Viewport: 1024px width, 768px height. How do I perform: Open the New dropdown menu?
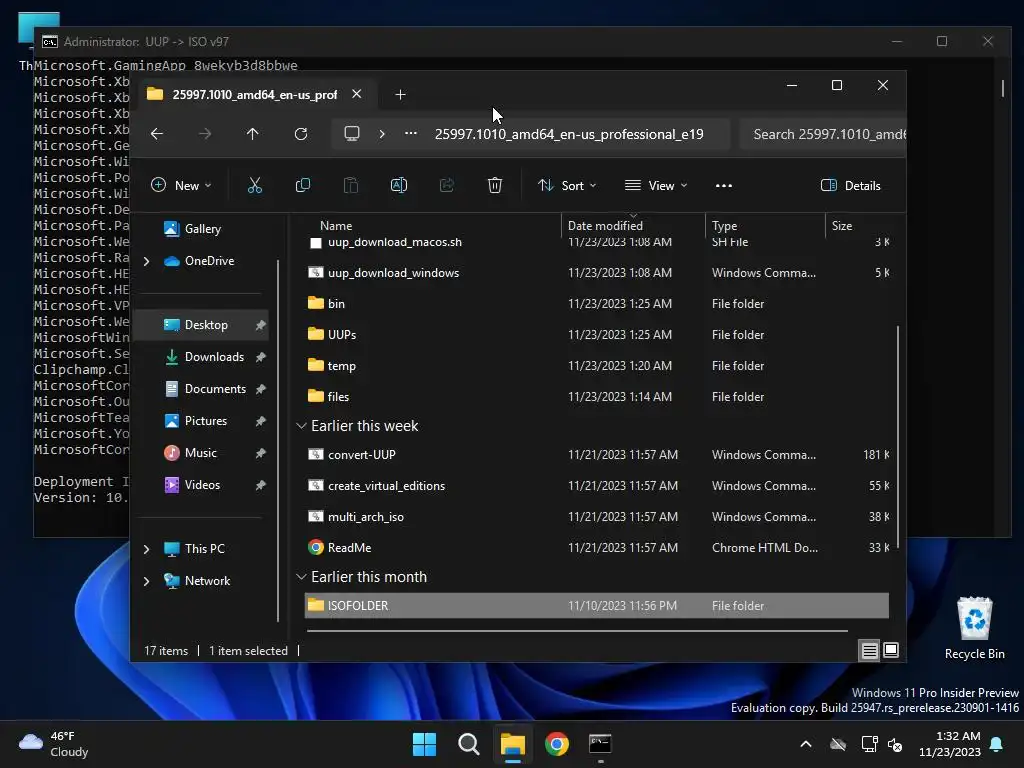(181, 185)
